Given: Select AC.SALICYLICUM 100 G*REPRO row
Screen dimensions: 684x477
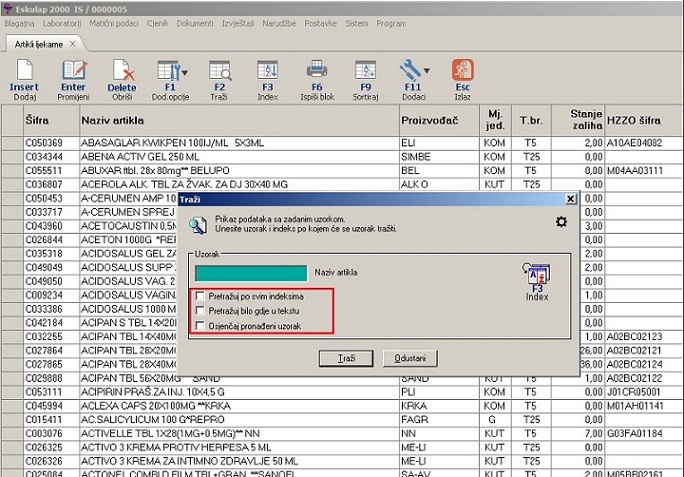Looking at the screenshot, I should pos(342,420).
